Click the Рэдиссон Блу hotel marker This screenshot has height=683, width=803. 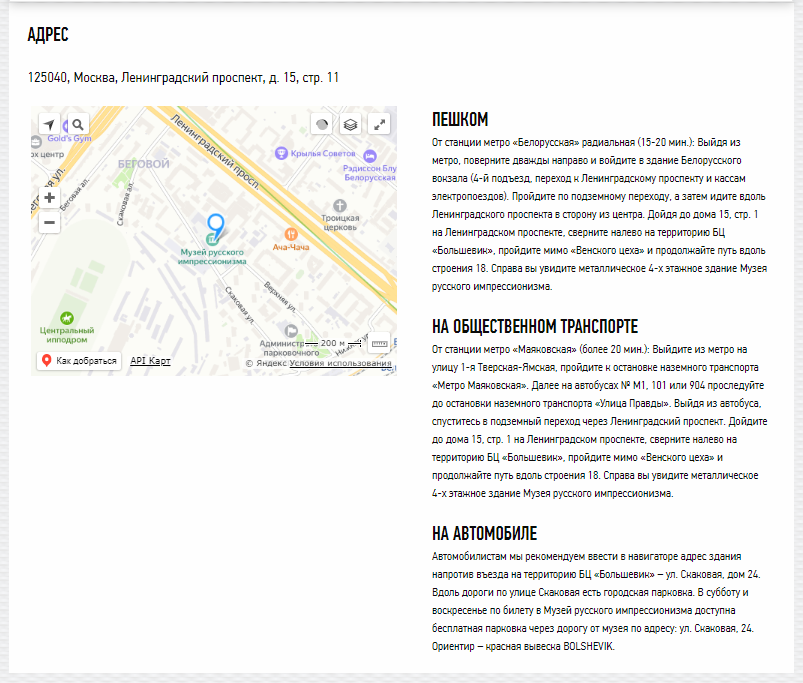[370, 156]
